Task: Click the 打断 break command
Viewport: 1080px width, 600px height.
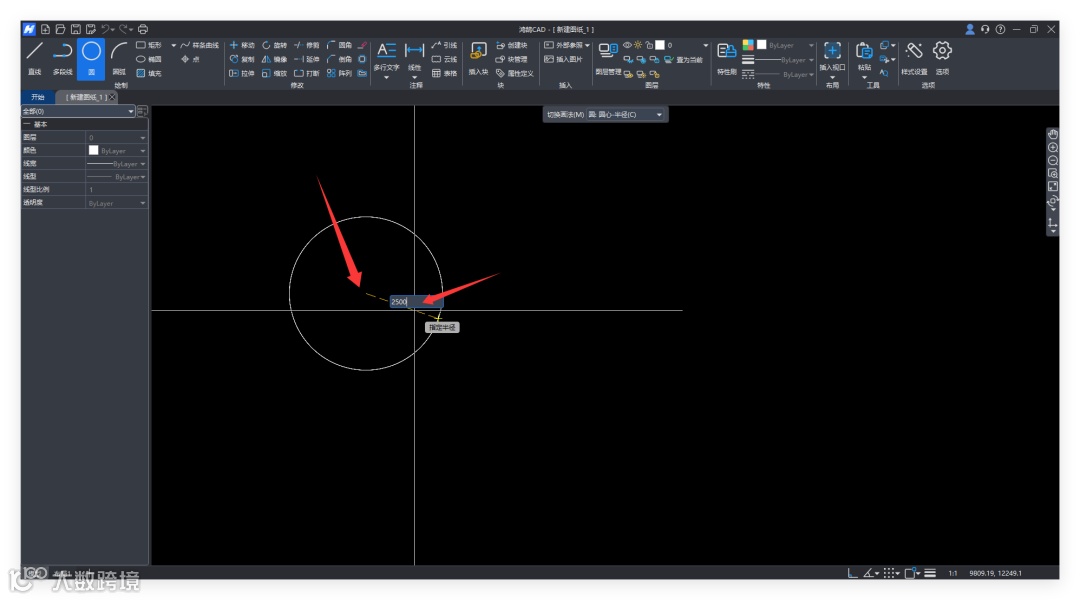Action: tap(307, 73)
